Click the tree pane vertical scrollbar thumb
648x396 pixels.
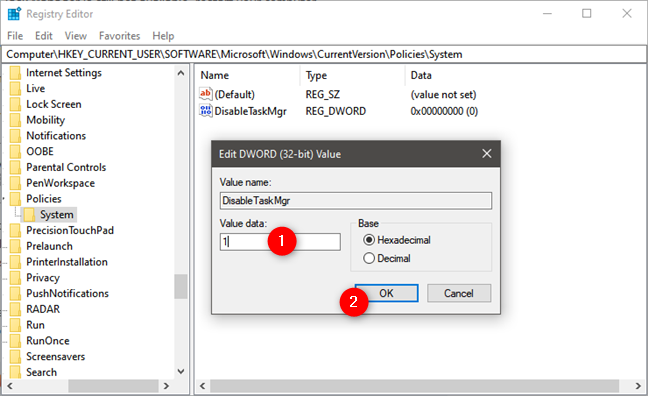tap(181, 286)
